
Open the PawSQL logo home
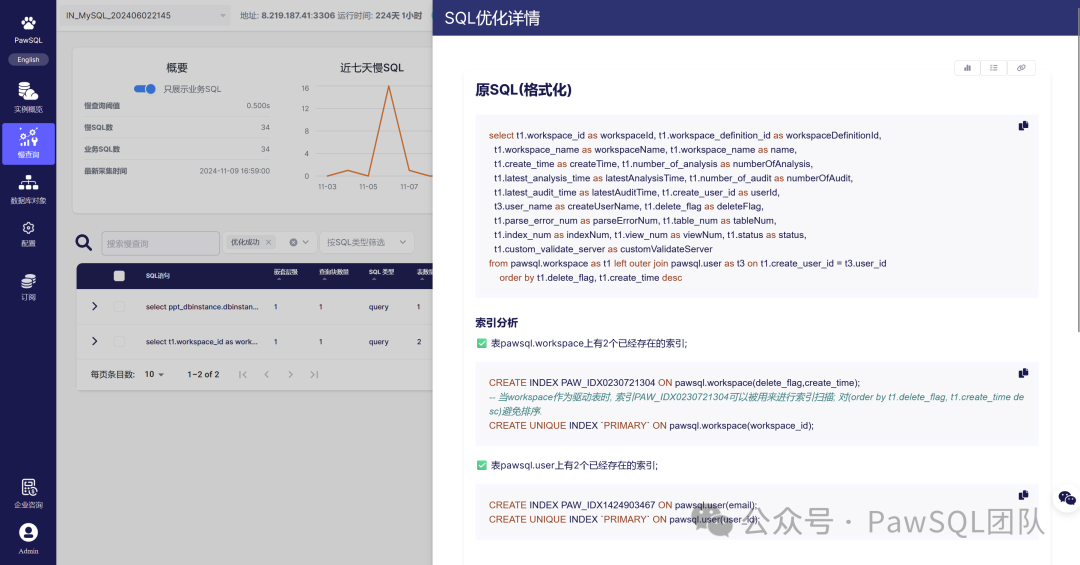[x=28, y=30]
